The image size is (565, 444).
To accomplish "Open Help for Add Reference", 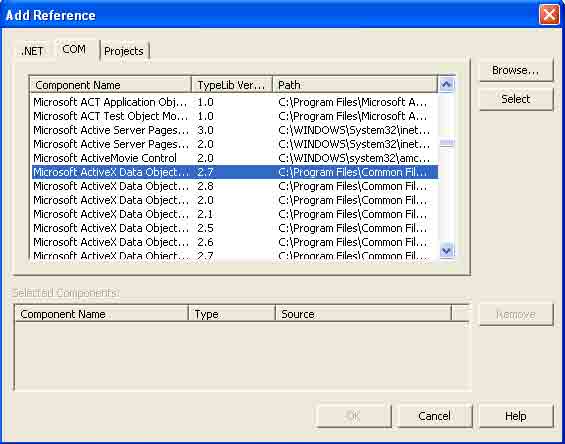I will 516,416.
